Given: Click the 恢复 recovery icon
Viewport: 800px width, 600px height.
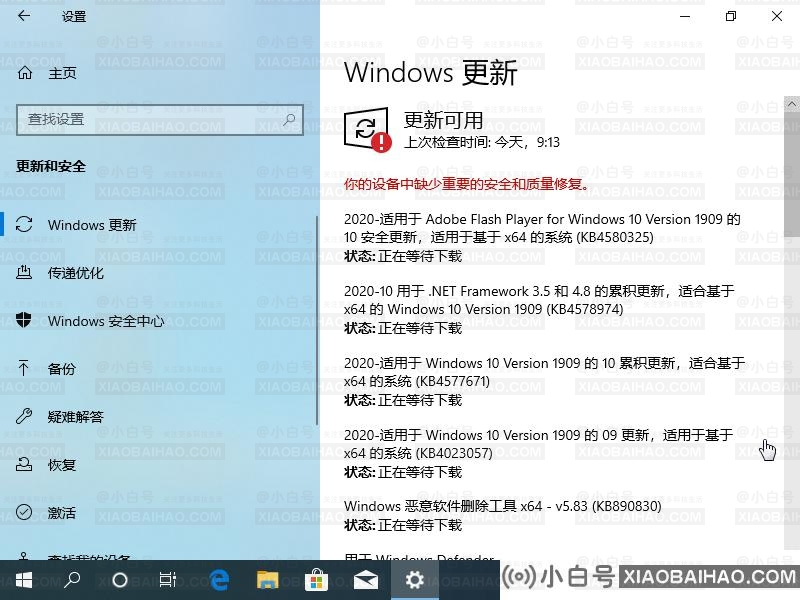Looking at the screenshot, I should (x=24, y=464).
